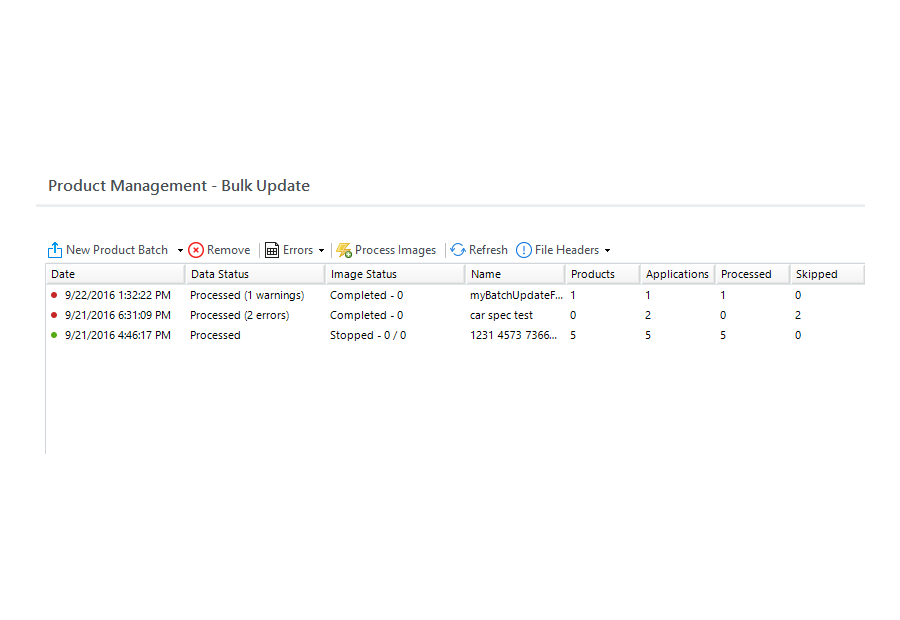Click the File Headers exclamation icon
The height and width of the screenshot is (620, 900).
point(523,250)
